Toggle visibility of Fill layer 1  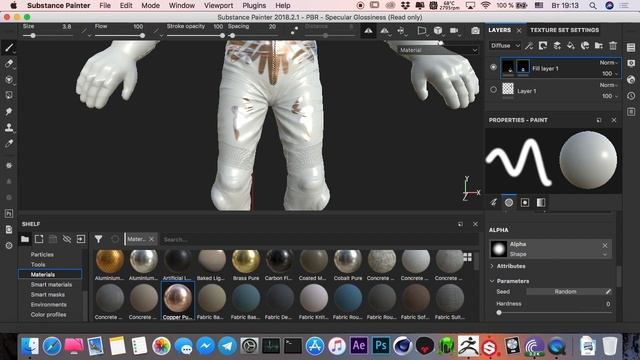(x=493, y=67)
